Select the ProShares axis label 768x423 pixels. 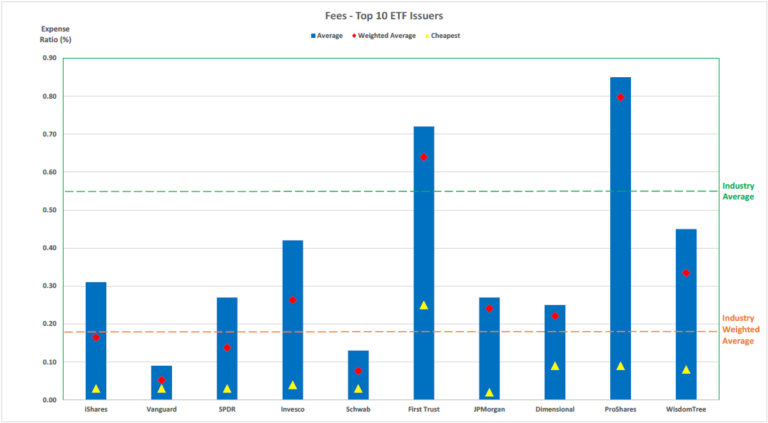point(621,409)
